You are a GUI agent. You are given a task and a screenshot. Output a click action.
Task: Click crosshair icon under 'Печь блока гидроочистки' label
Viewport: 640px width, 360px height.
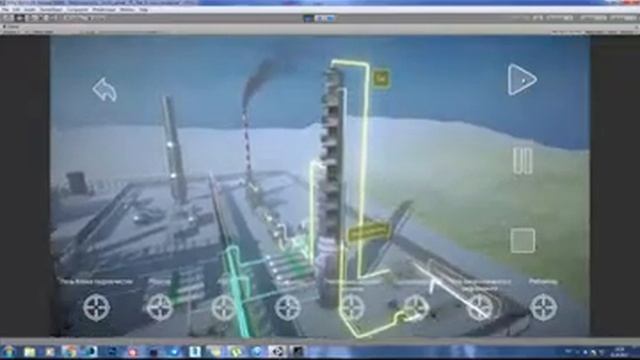coord(97,307)
